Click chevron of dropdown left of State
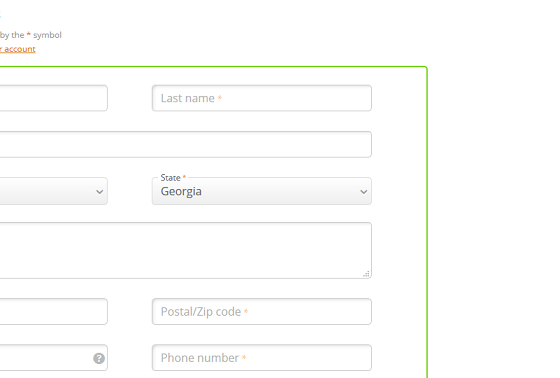Viewport: 560px width, 378px height. [x=100, y=192]
